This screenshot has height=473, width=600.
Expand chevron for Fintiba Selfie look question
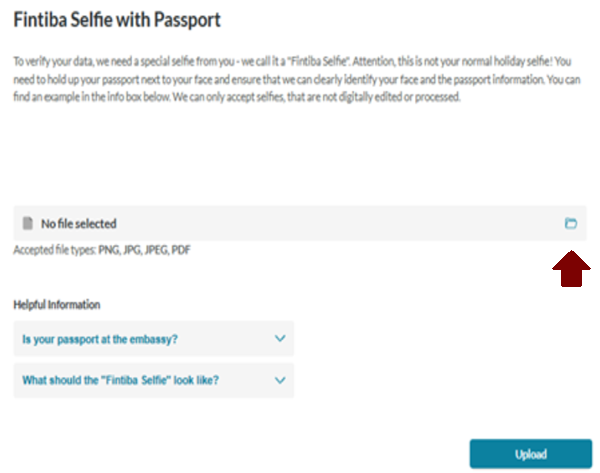pyautogui.click(x=280, y=380)
